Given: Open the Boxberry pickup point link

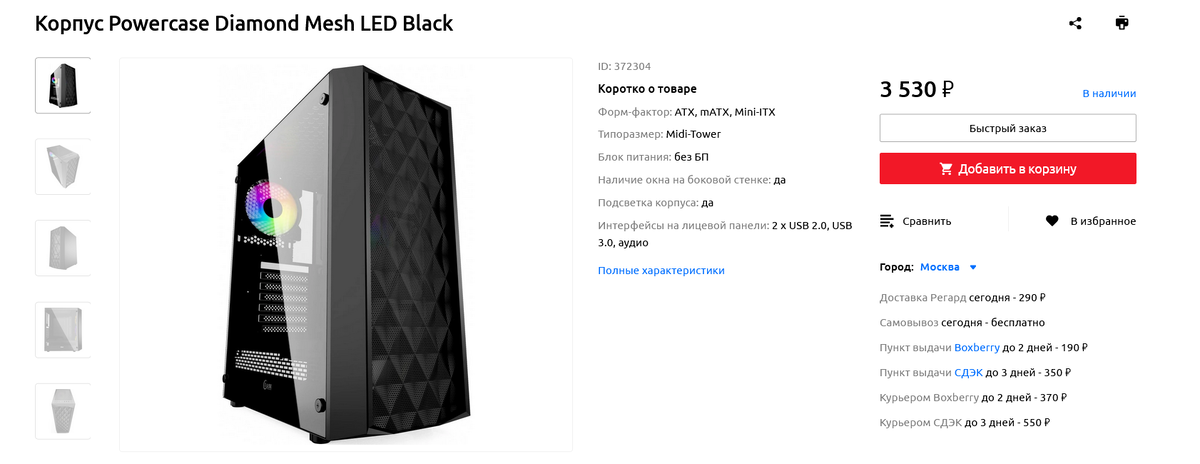Looking at the screenshot, I should 977,348.
